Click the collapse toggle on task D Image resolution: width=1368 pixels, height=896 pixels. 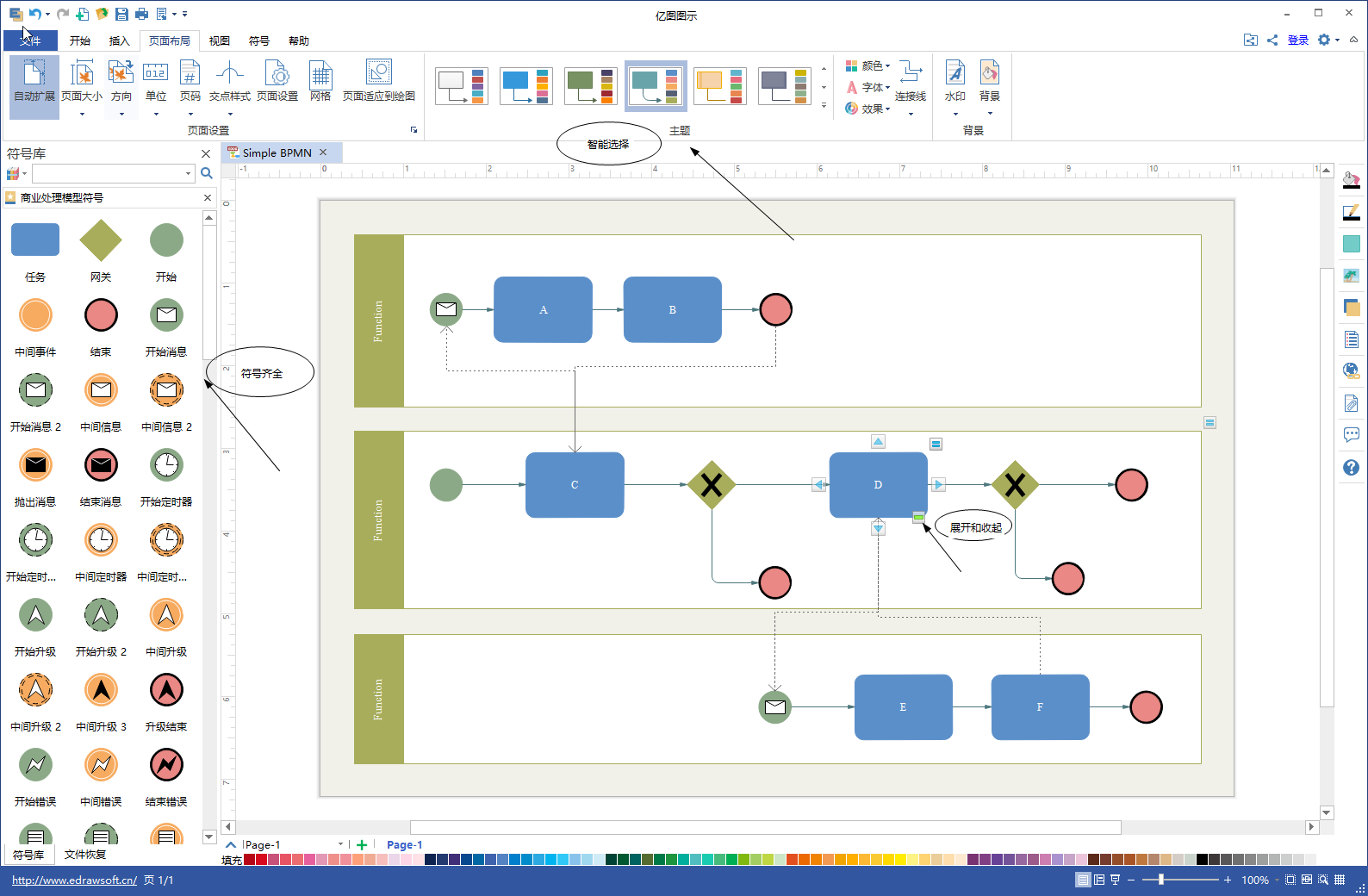pos(918,517)
